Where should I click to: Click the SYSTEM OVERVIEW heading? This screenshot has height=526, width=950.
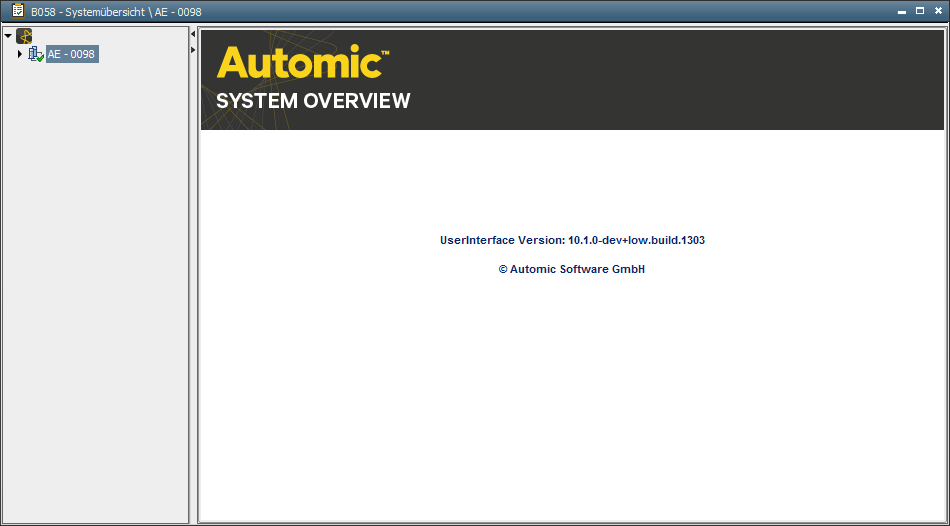coord(313,101)
